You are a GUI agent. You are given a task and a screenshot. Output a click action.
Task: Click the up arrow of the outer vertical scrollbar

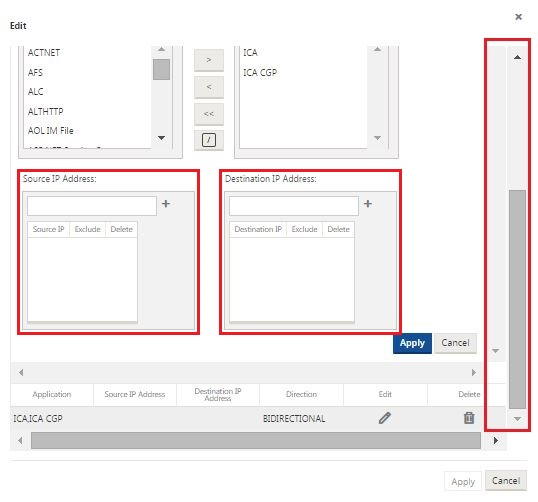[x=517, y=57]
